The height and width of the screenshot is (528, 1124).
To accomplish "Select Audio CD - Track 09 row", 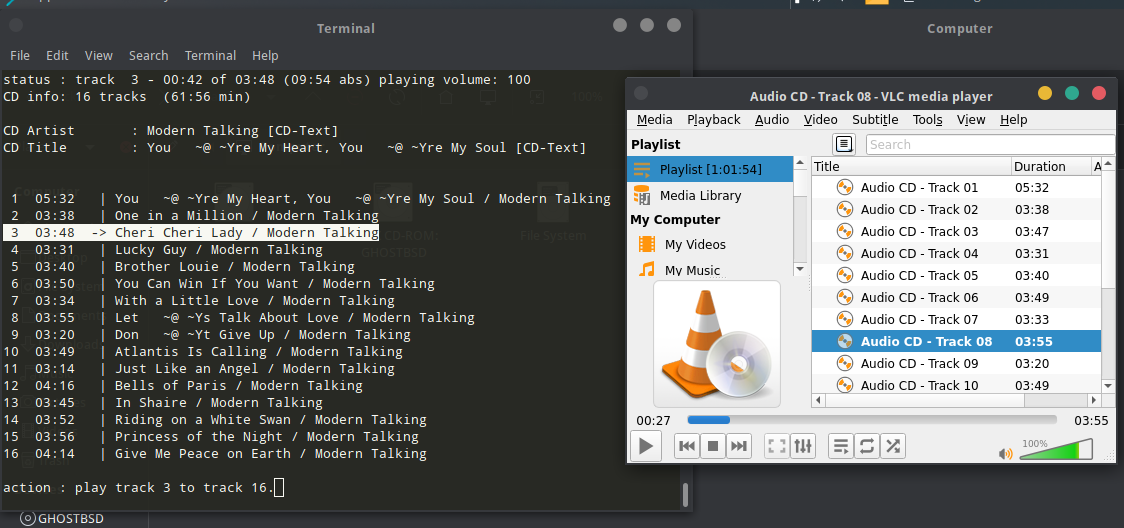I will (x=956, y=363).
